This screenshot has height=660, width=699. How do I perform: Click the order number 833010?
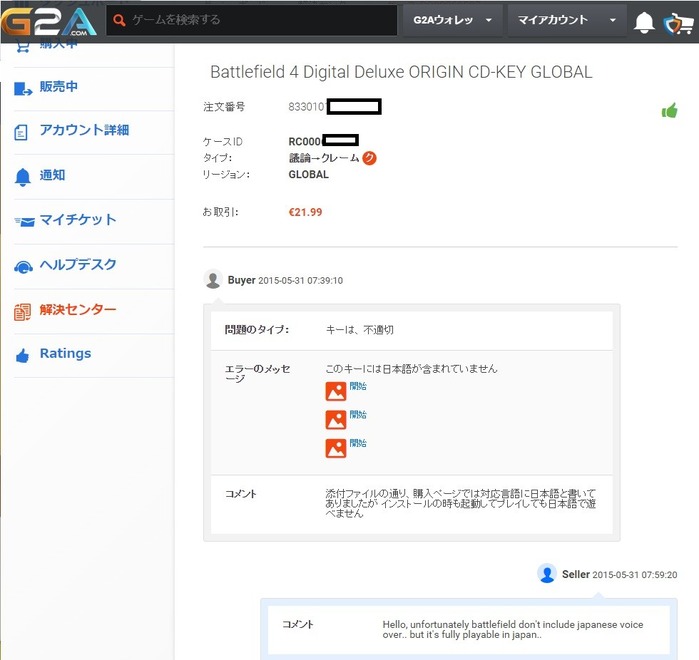point(307,107)
